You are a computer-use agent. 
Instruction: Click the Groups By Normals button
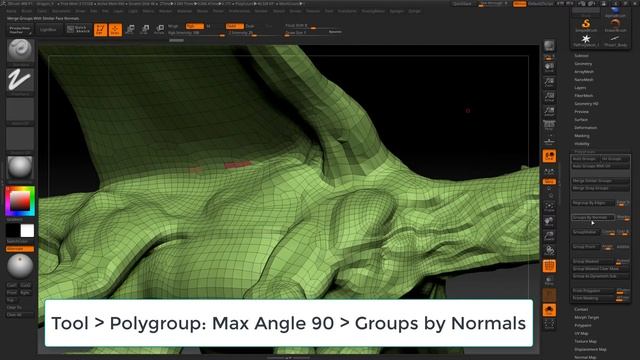pyautogui.click(x=593, y=217)
